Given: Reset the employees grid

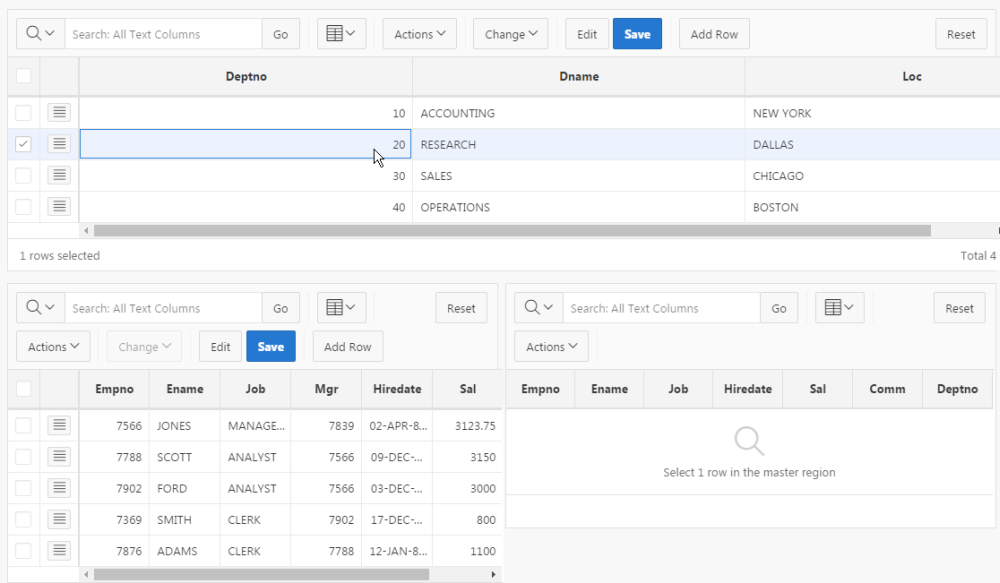Looking at the screenshot, I should click(x=460, y=308).
